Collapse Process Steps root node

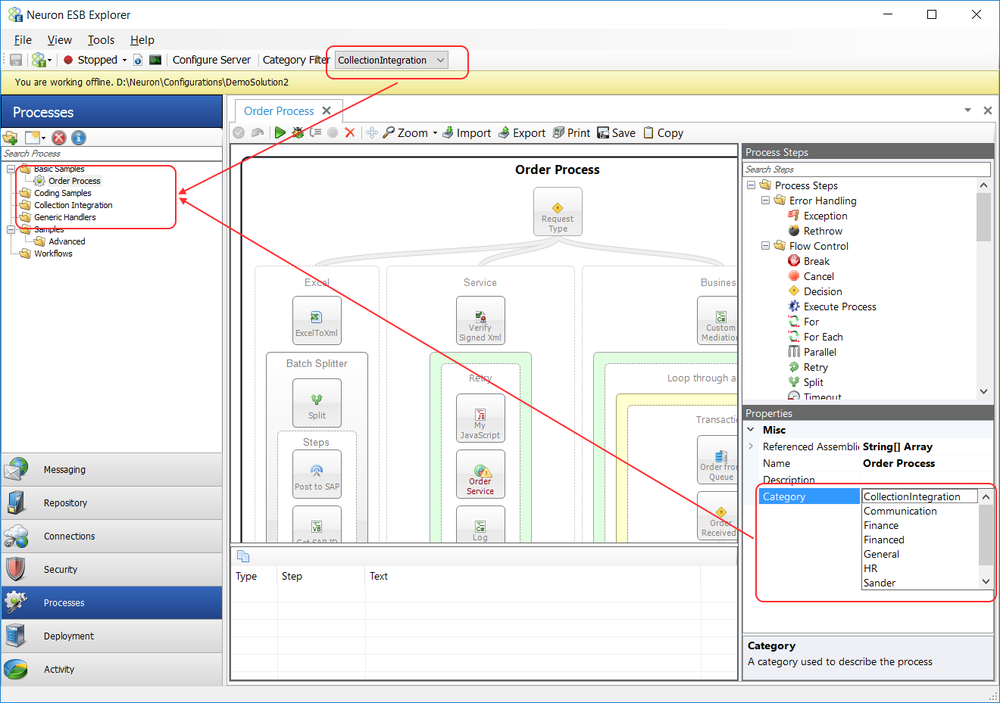tap(751, 185)
